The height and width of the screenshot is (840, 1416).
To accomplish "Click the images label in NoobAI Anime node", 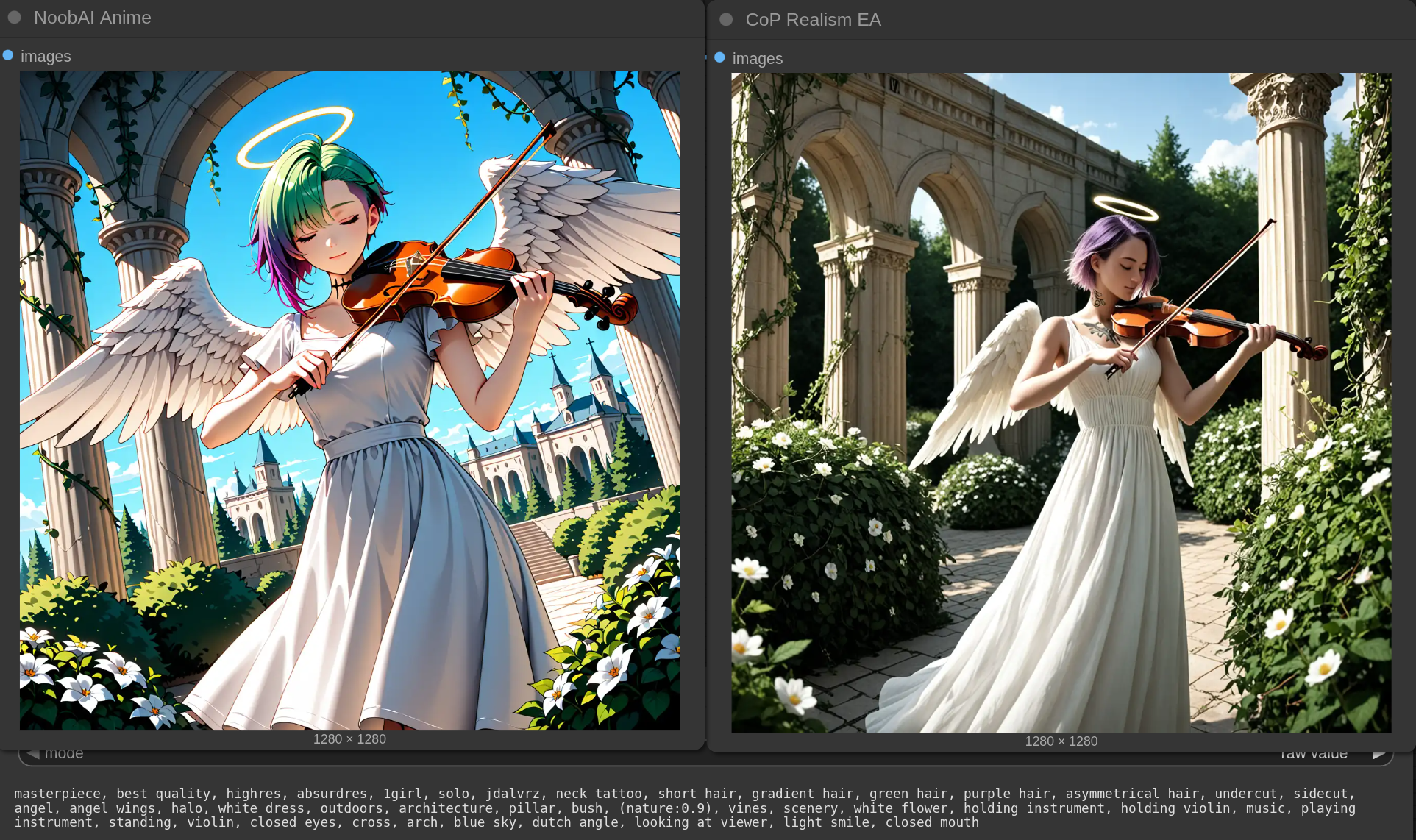I will point(46,57).
